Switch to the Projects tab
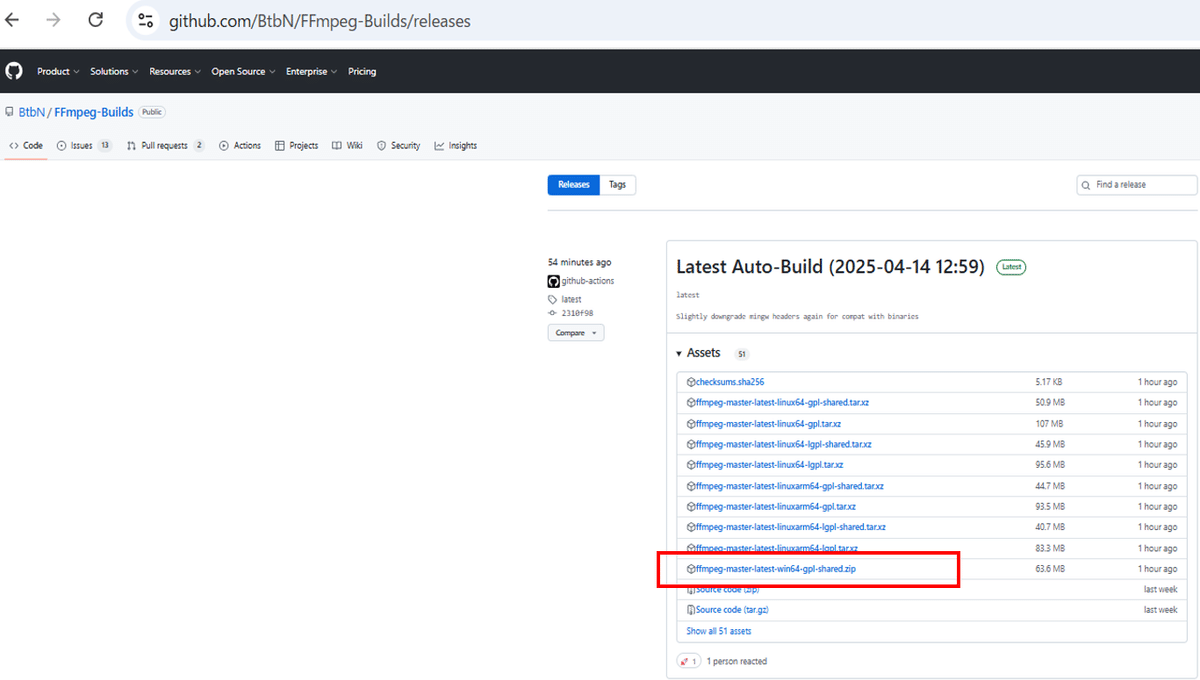The image size is (1200, 680). pyautogui.click(x=296, y=146)
